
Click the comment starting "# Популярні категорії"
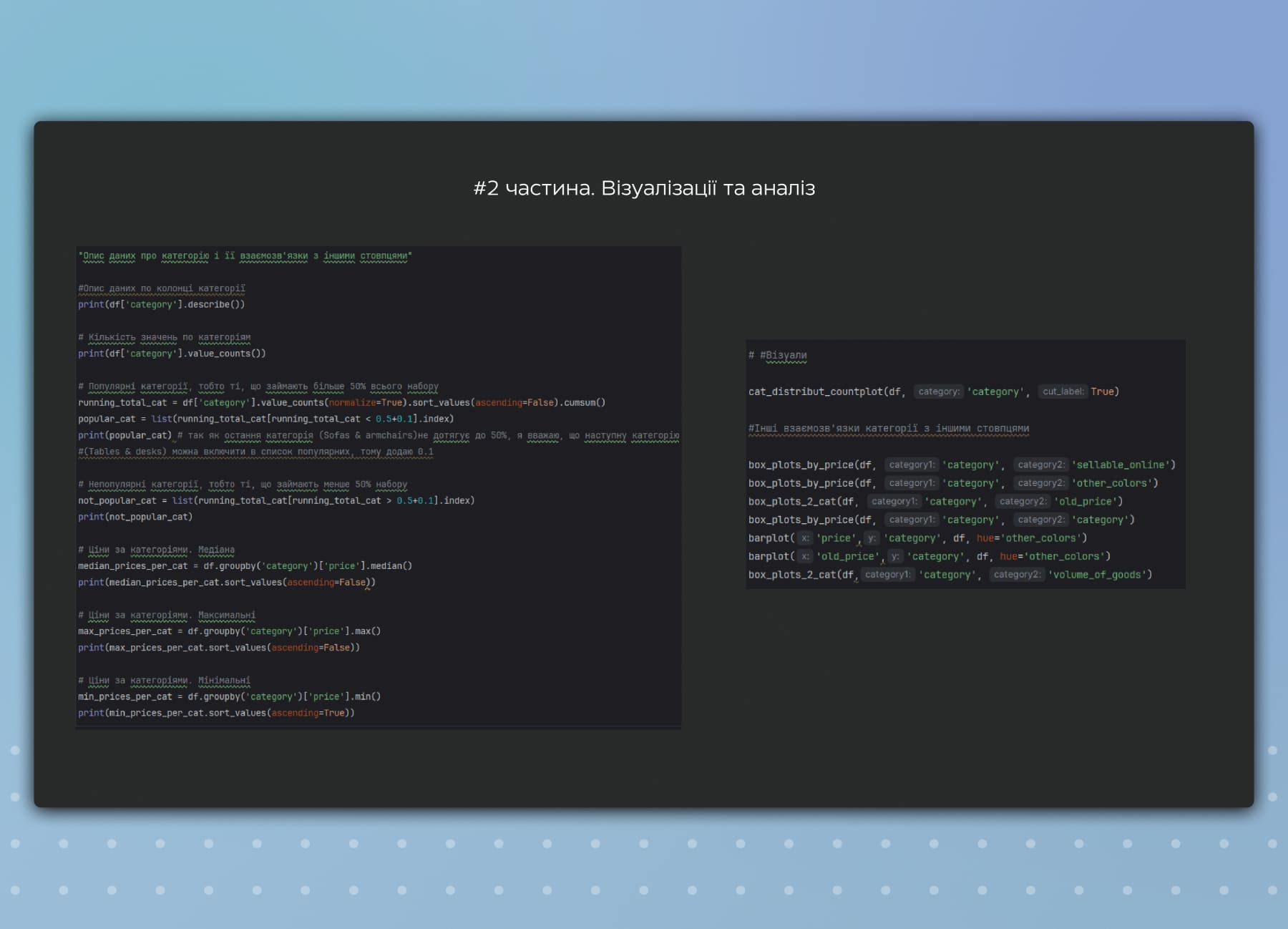[x=258, y=386]
